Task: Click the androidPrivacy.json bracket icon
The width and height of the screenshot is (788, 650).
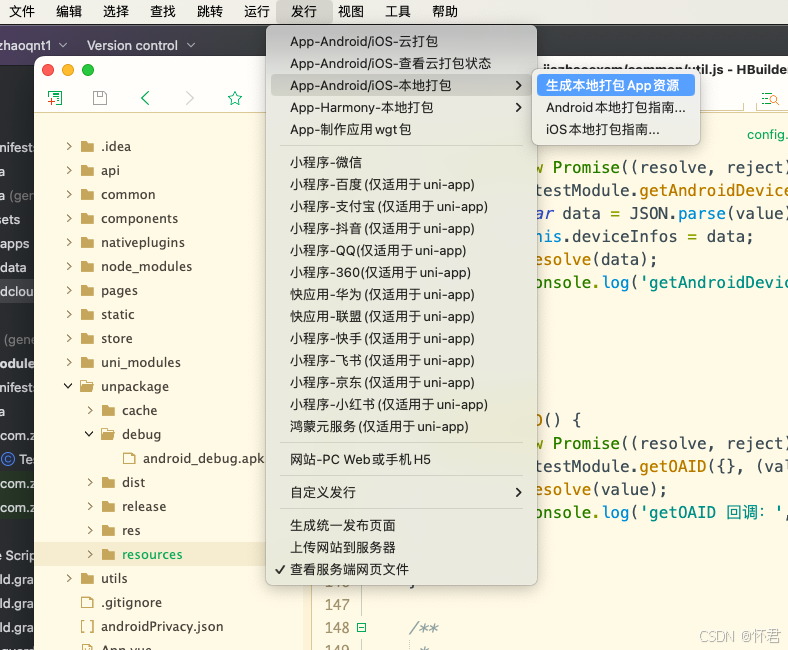Action: pyautogui.click(x=87, y=626)
